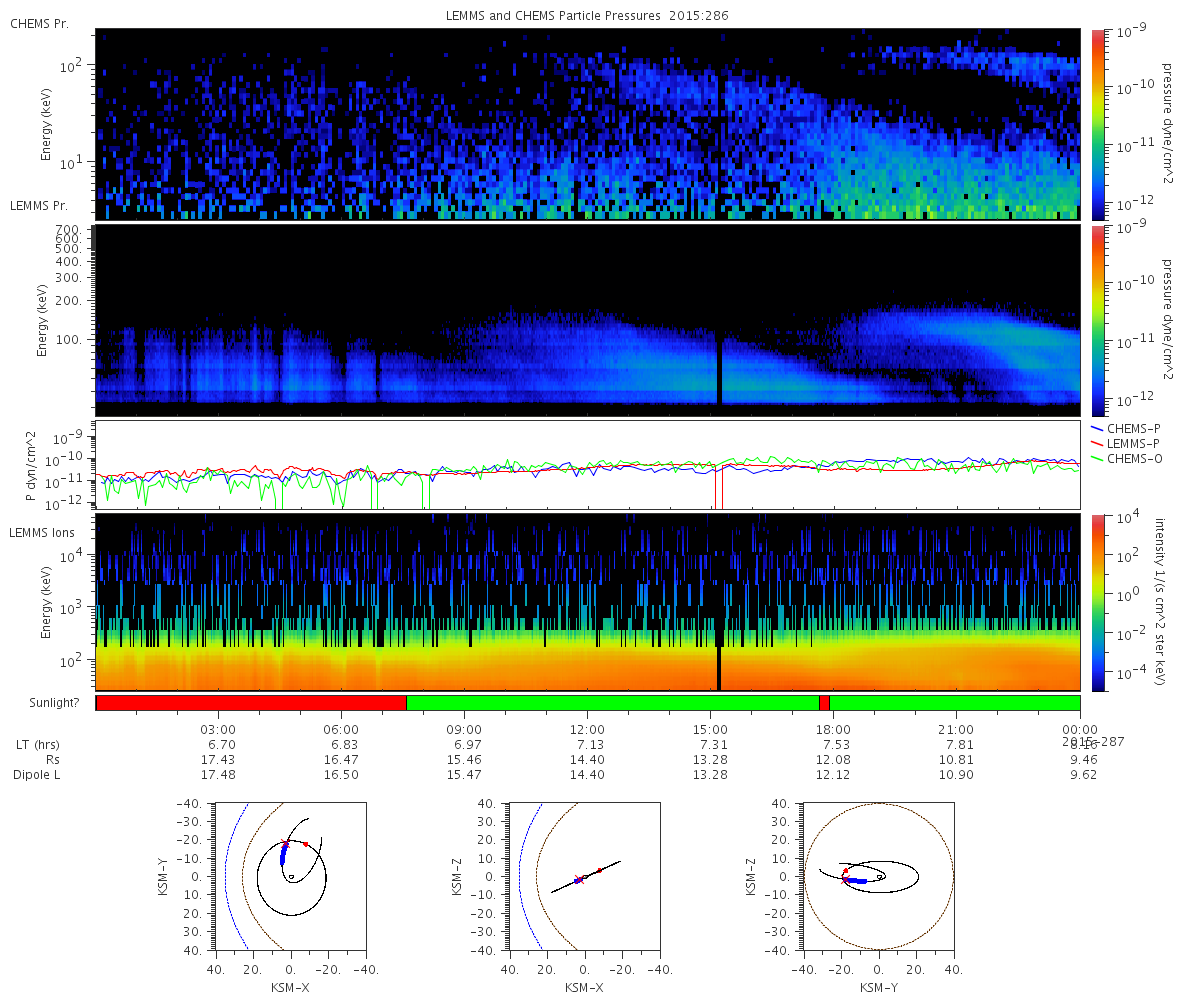Select the 'CHEMS Pr.' panel label
Screen dimensions: 1200x1000
click(x=39, y=23)
